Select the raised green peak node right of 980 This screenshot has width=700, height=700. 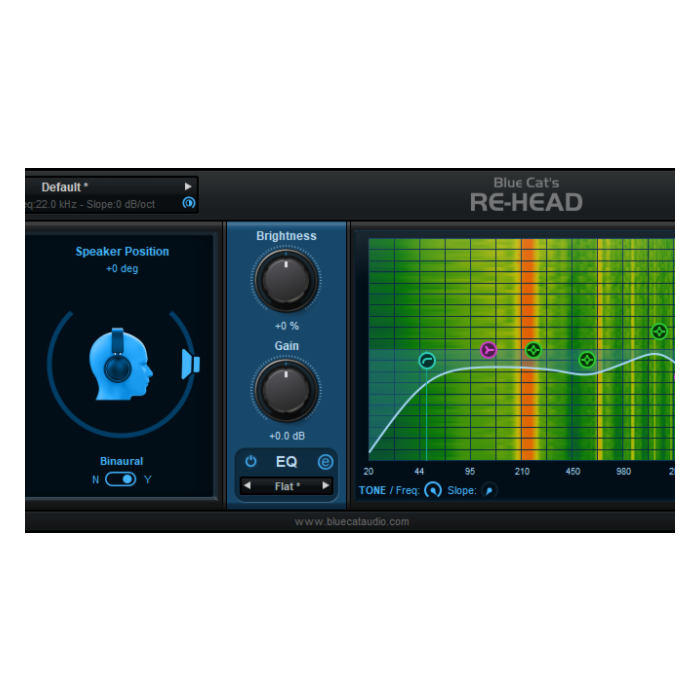pos(659,332)
